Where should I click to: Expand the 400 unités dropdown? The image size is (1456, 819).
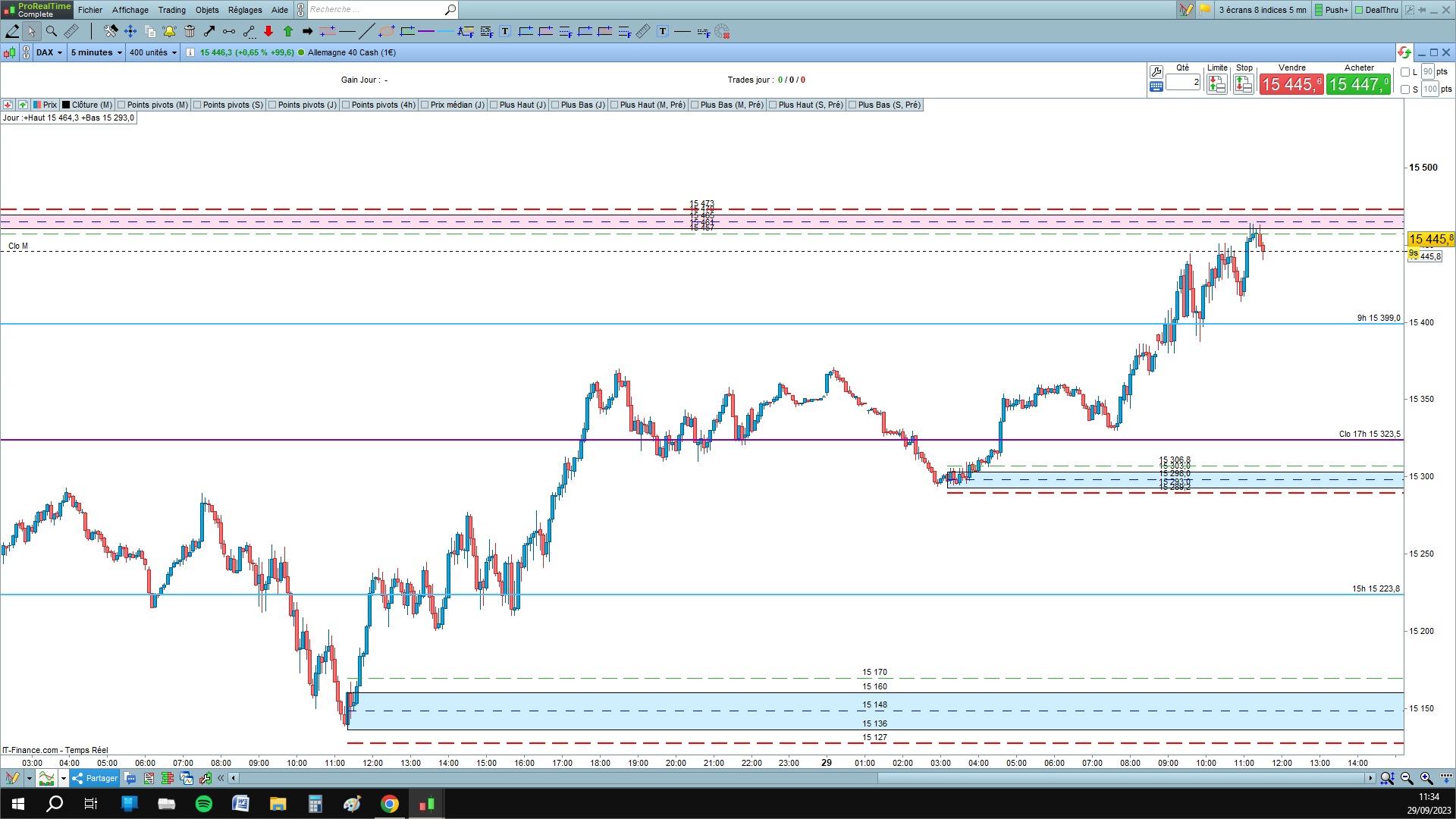click(152, 52)
